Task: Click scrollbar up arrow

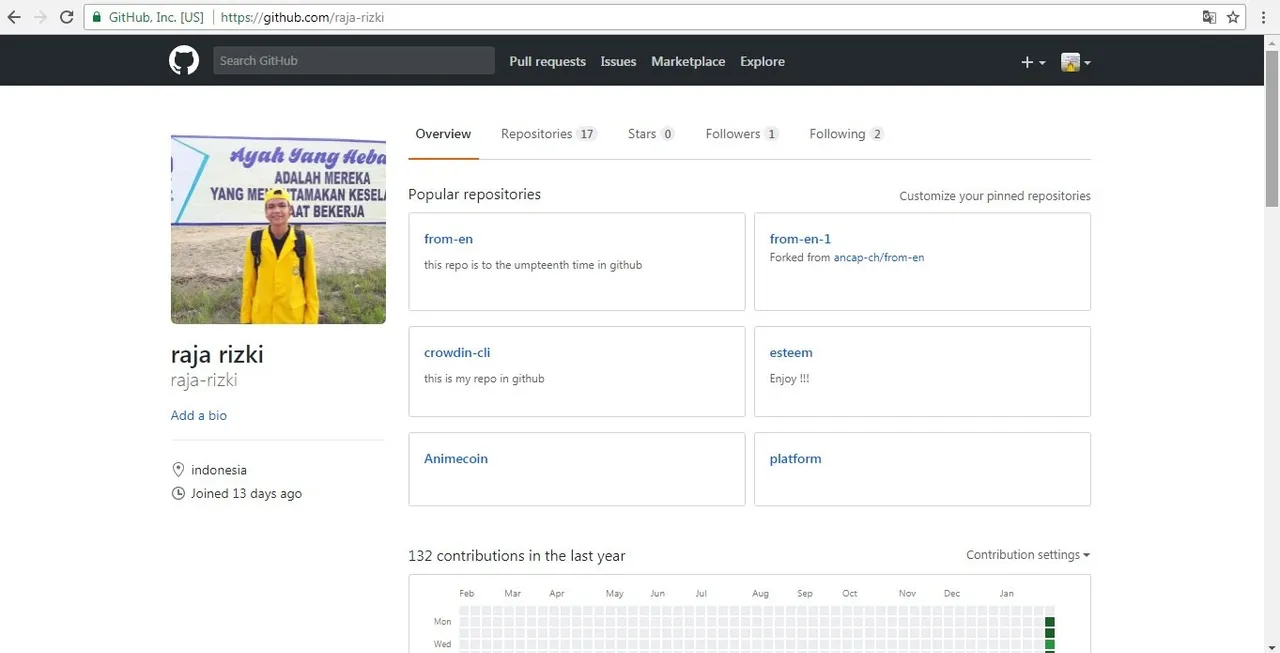Action: pyautogui.click(x=1272, y=42)
